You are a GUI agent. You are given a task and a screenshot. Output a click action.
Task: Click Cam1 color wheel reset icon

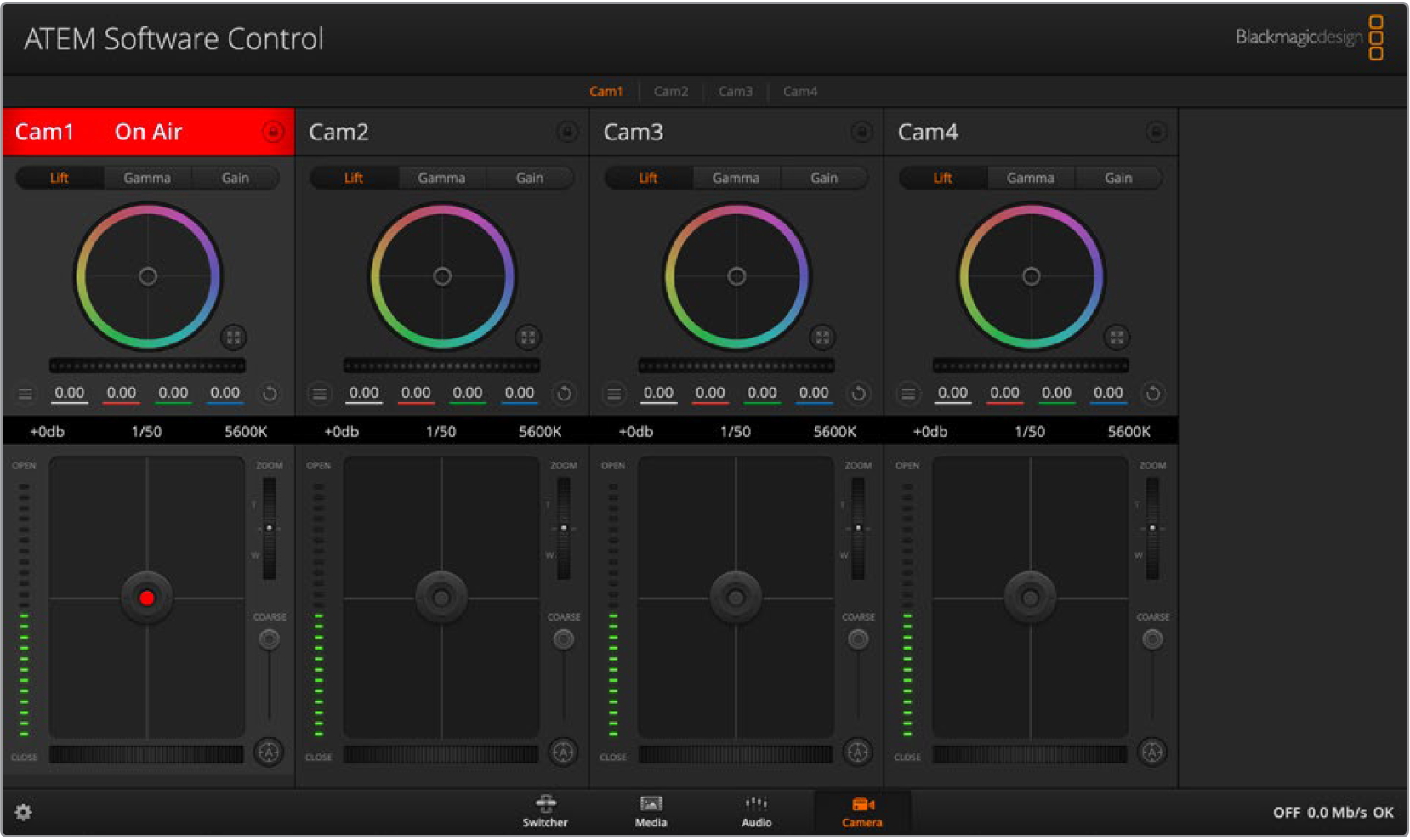click(x=270, y=394)
